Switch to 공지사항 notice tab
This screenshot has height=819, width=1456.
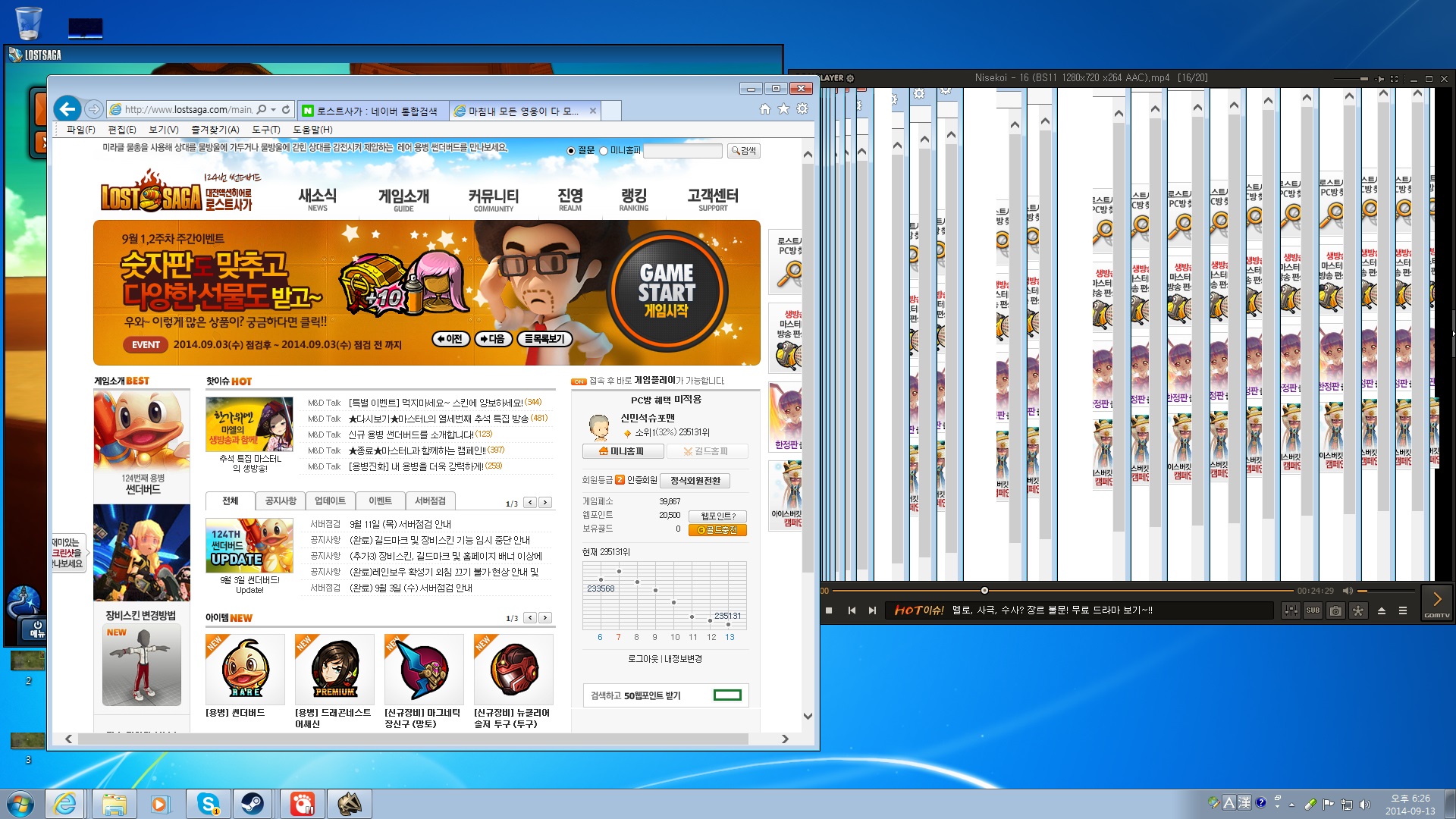tap(281, 501)
